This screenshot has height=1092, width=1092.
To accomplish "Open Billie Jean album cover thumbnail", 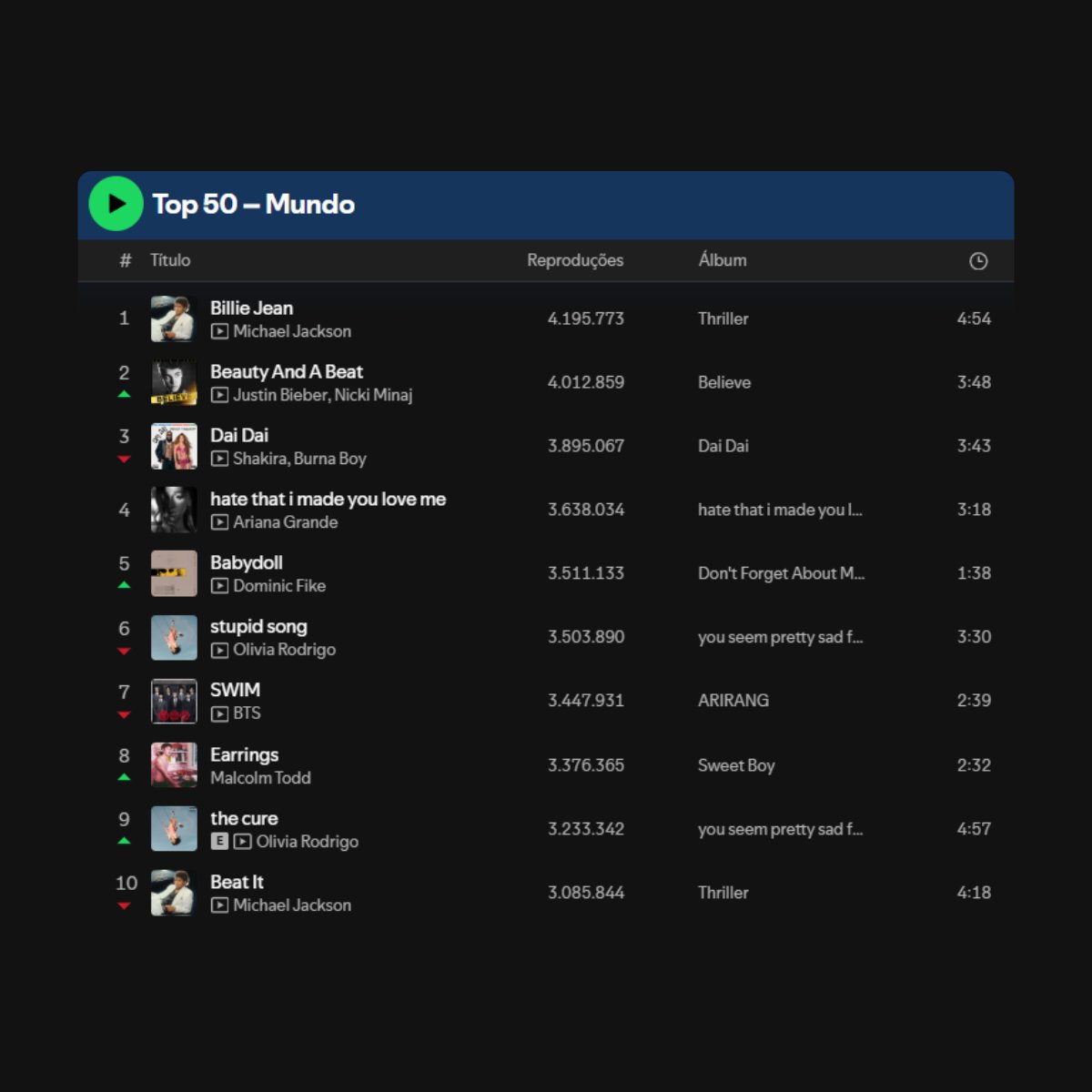I will (174, 318).
